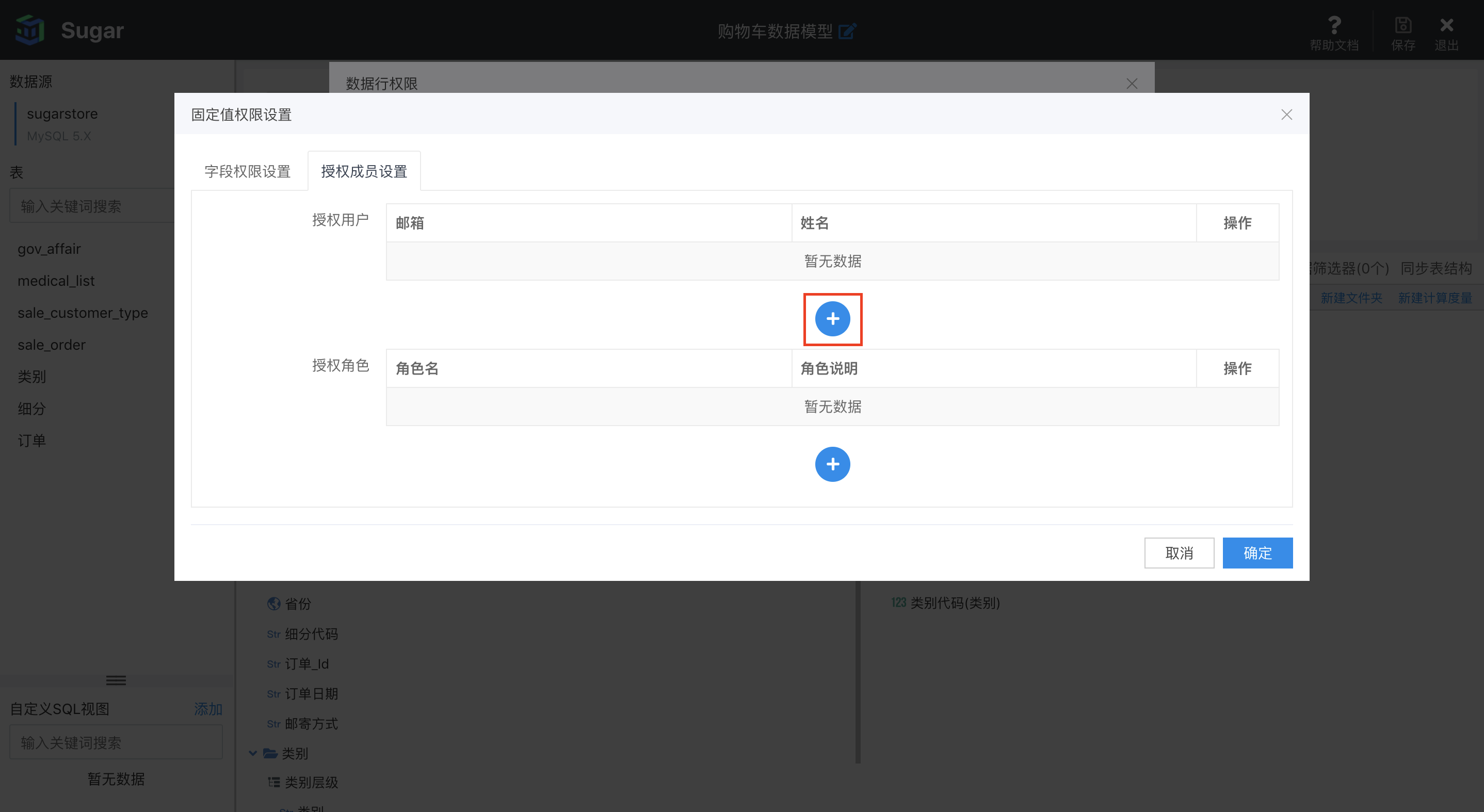Click the Sugar logo icon
Image resolution: width=1484 pixels, height=812 pixels.
click(29, 30)
